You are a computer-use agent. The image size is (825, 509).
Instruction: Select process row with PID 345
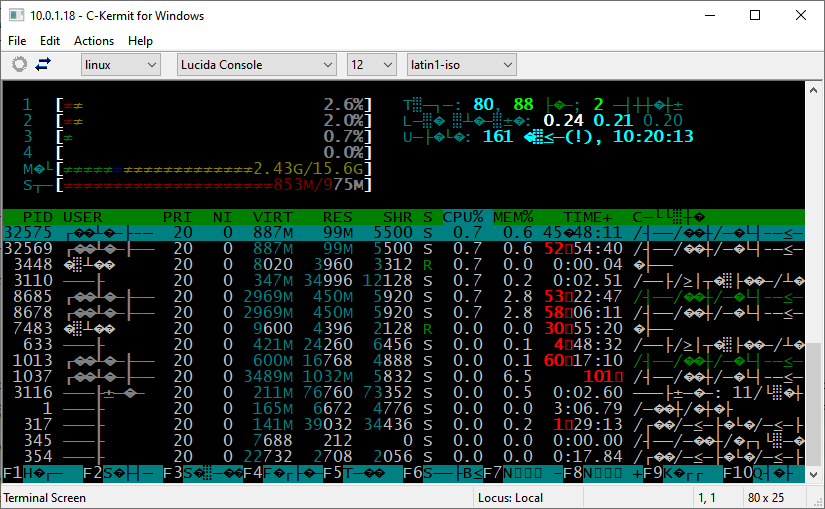(404, 441)
